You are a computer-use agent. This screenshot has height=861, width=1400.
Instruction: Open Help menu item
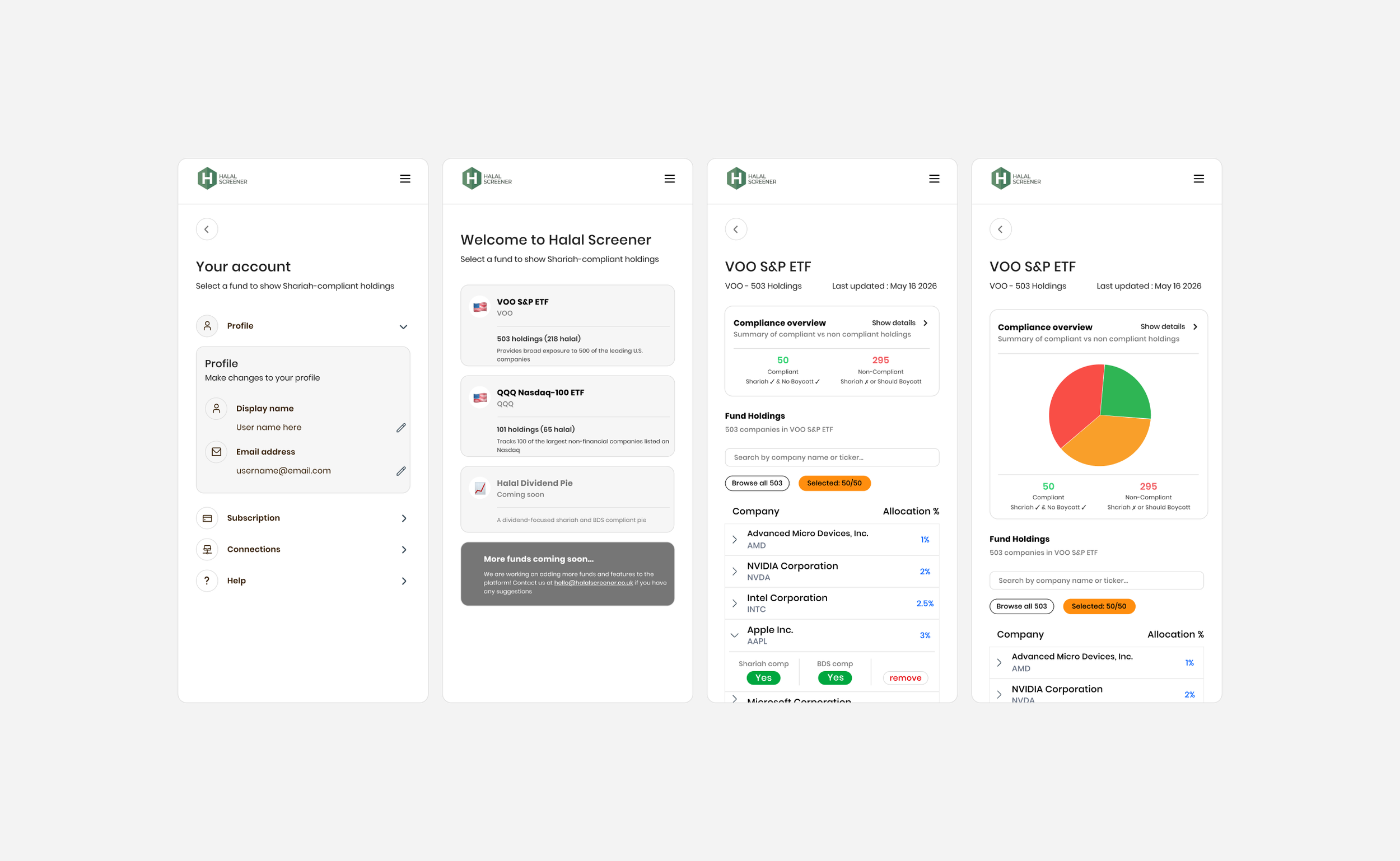tap(303, 581)
